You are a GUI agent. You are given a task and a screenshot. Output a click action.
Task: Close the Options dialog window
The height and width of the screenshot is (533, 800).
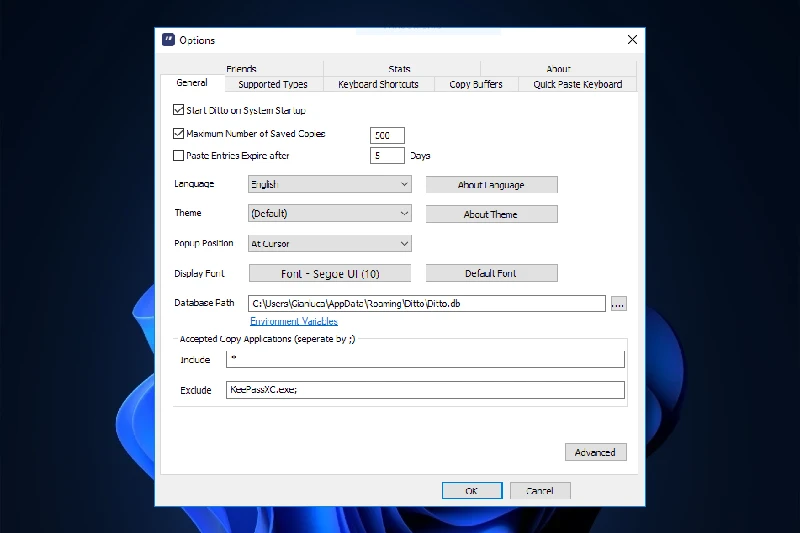[x=632, y=40]
